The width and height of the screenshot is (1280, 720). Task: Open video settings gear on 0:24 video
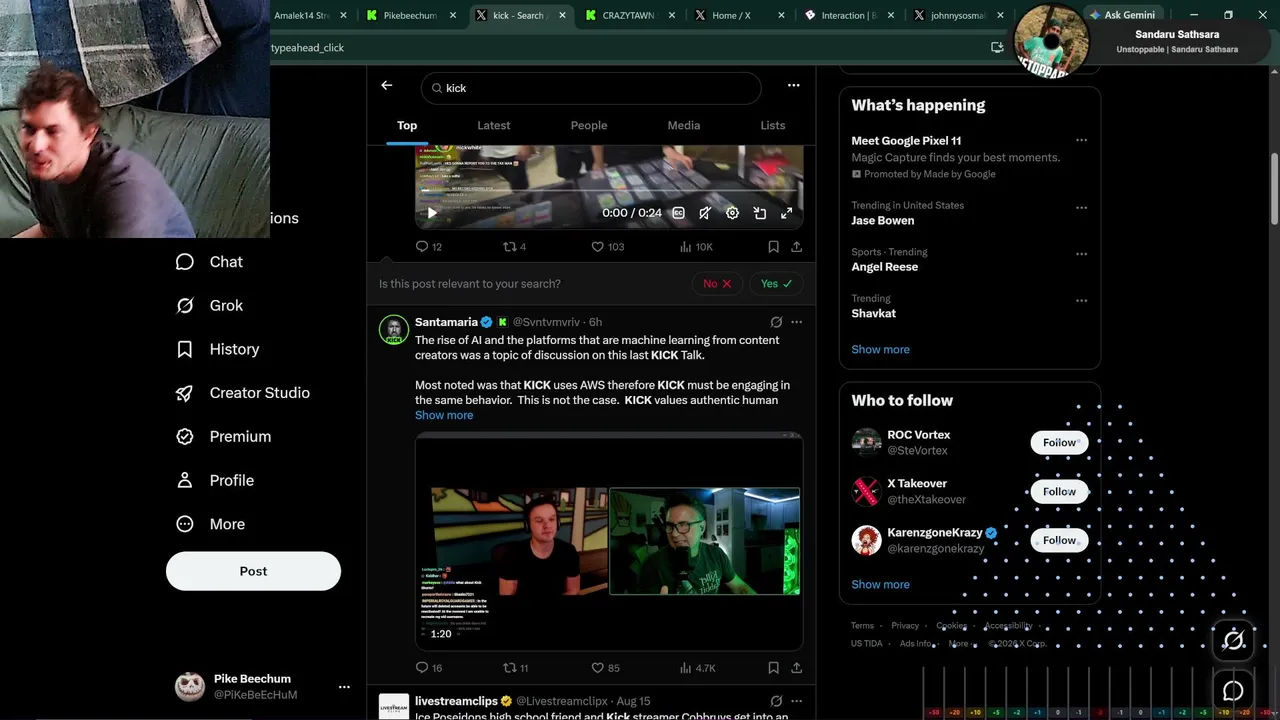(x=732, y=213)
